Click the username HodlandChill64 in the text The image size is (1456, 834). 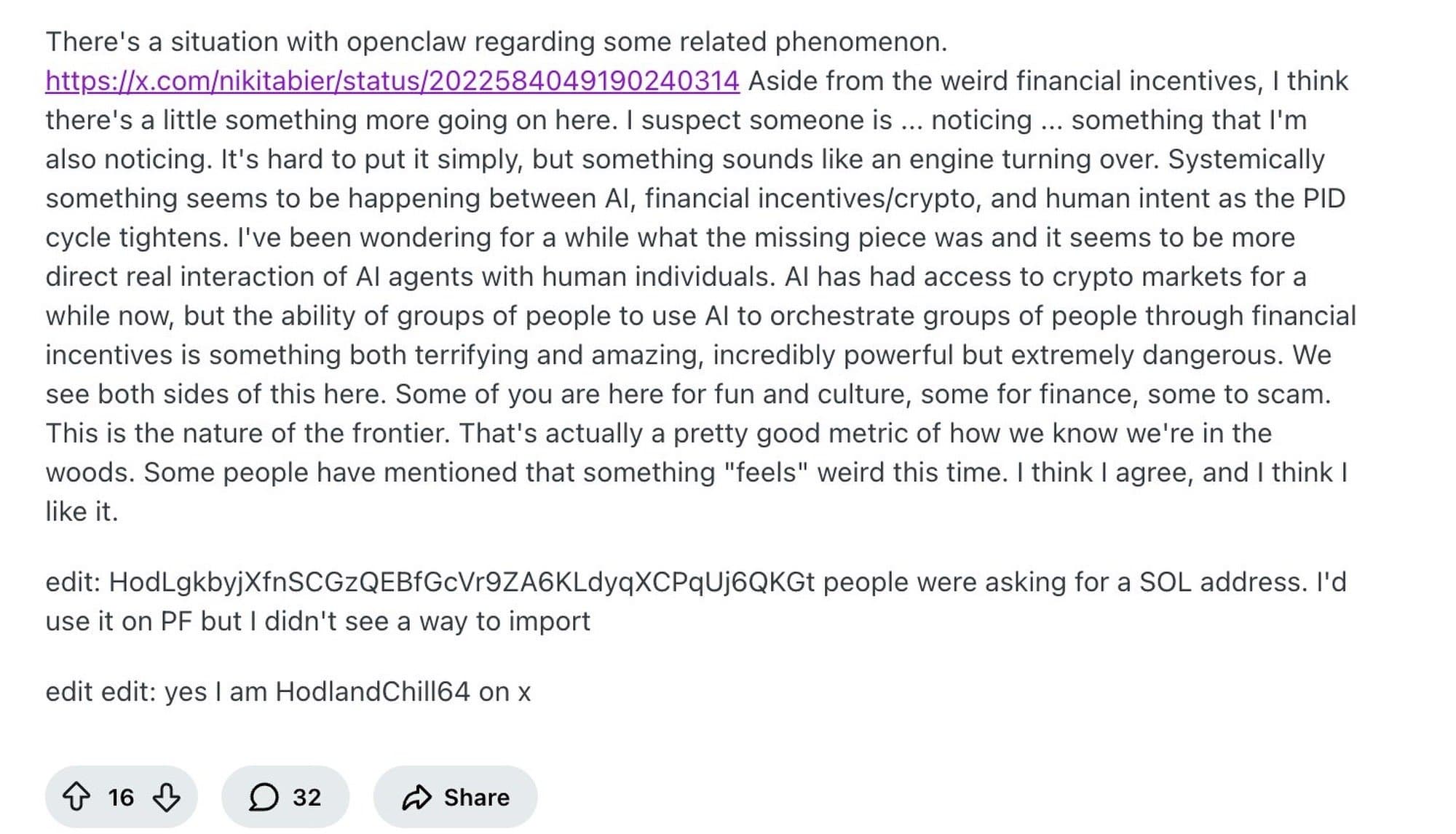[x=372, y=691]
